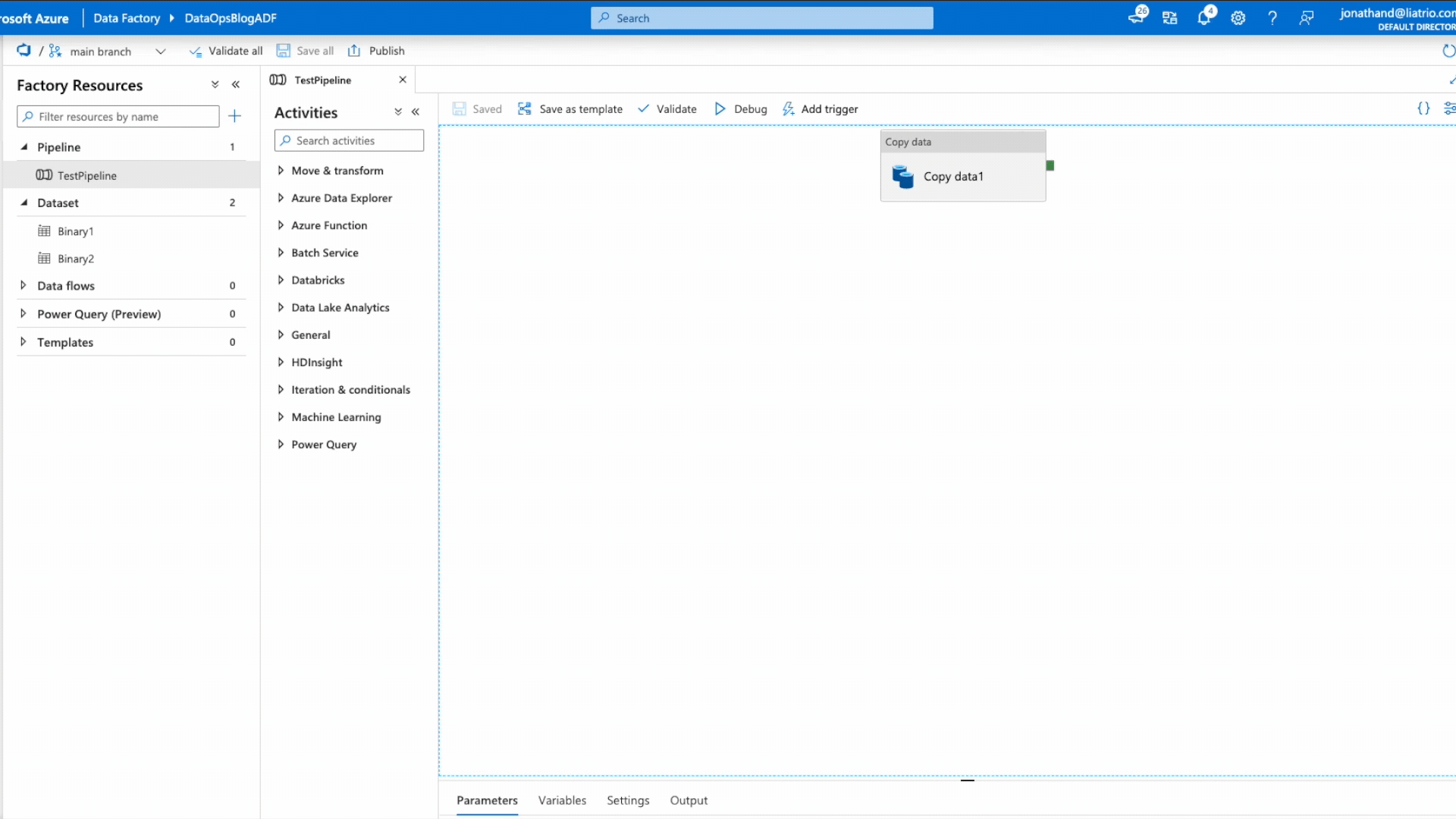Click Save all
The image size is (1456, 819).
tap(305, 51)
